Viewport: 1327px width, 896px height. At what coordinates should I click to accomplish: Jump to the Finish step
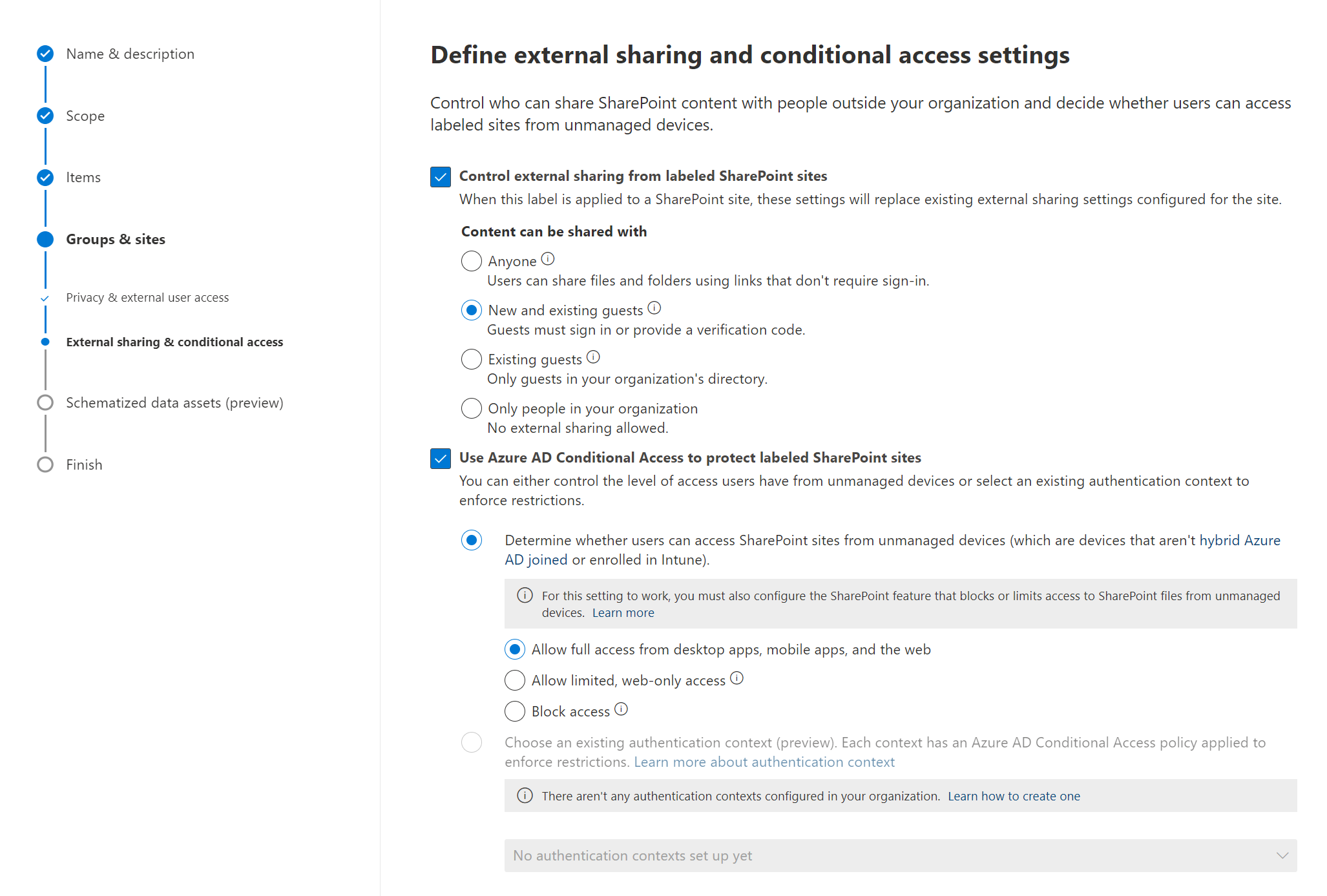[84, 465]
